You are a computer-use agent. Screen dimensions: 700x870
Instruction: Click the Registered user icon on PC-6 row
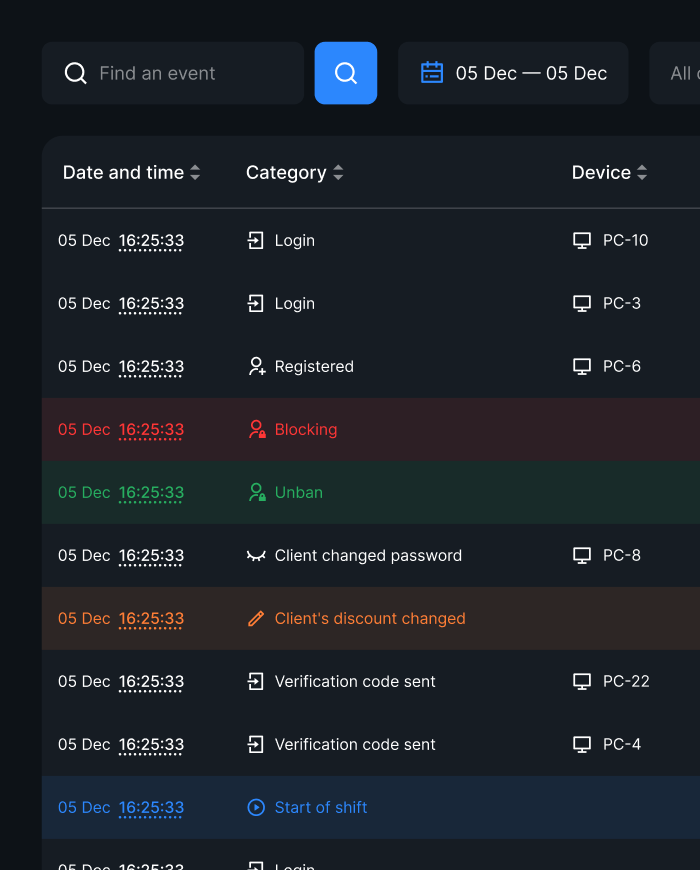[256, 366]
